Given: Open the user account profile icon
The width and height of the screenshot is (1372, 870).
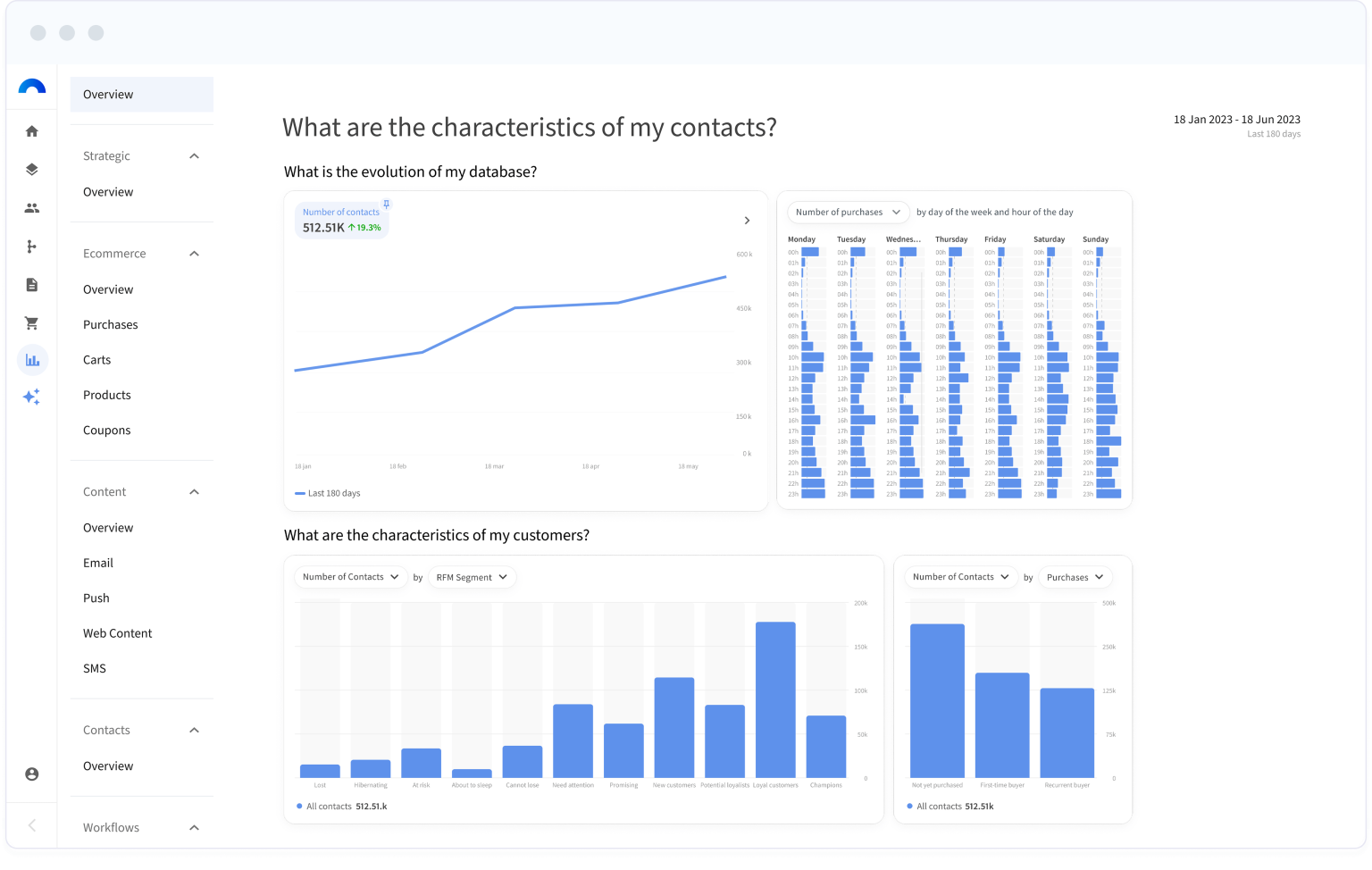Looking at the screenshot, I should (32, 774).
